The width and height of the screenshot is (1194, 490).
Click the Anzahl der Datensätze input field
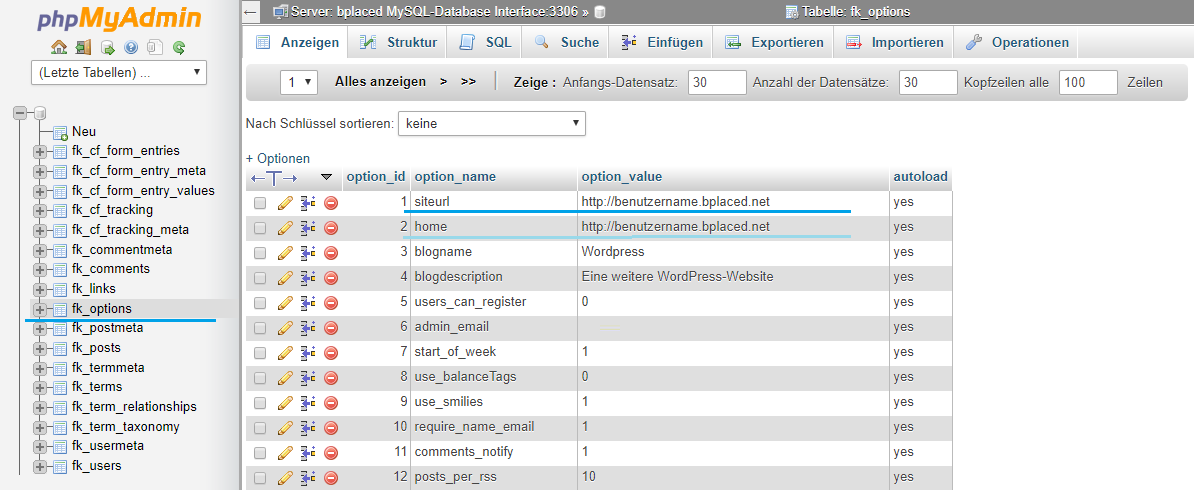[x=927, y=82]
